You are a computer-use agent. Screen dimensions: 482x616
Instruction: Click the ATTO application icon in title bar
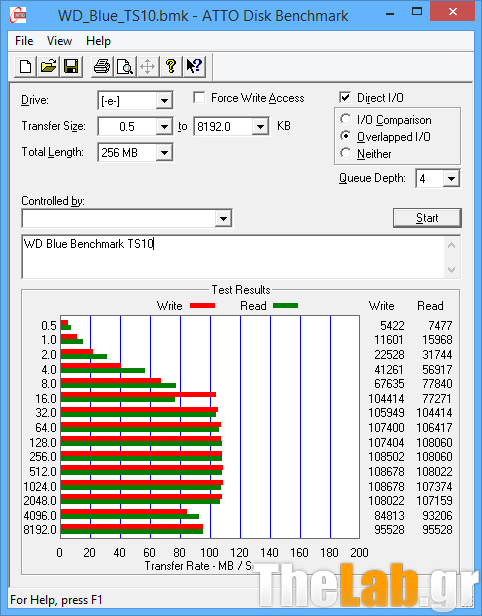click(x=18, y=15)
